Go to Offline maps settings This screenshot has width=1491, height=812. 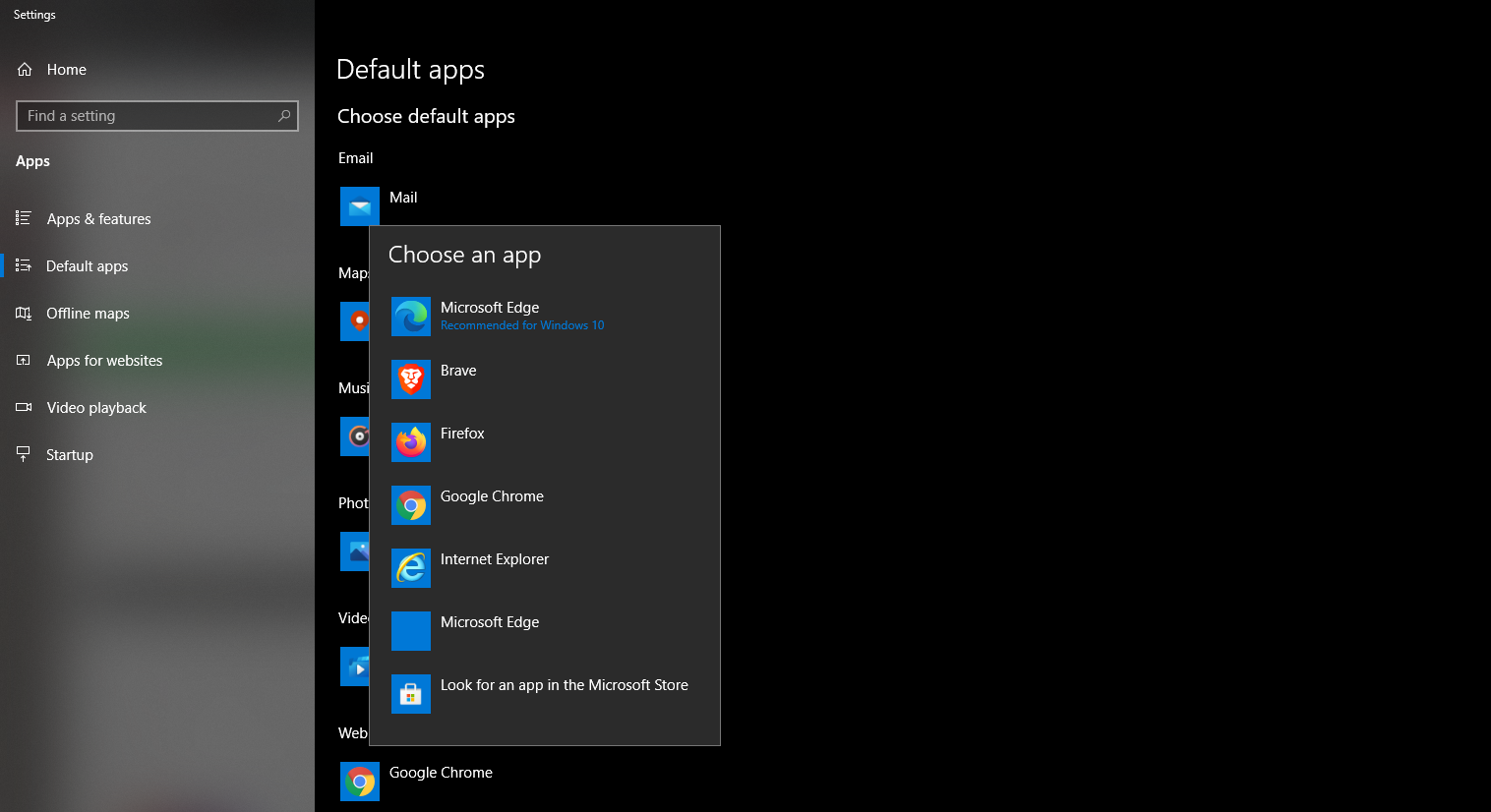88,314
